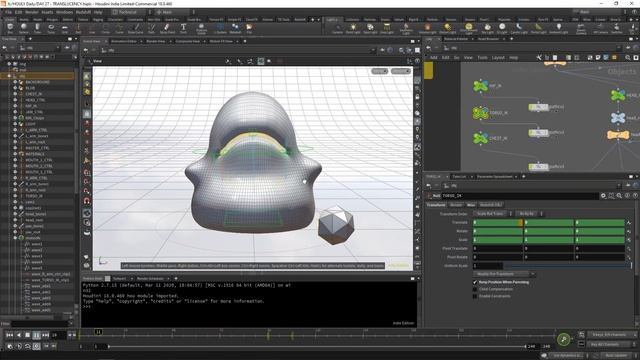Add a Spot Light from the shelf
640x360 pixels.
click(x=370, y=28)
